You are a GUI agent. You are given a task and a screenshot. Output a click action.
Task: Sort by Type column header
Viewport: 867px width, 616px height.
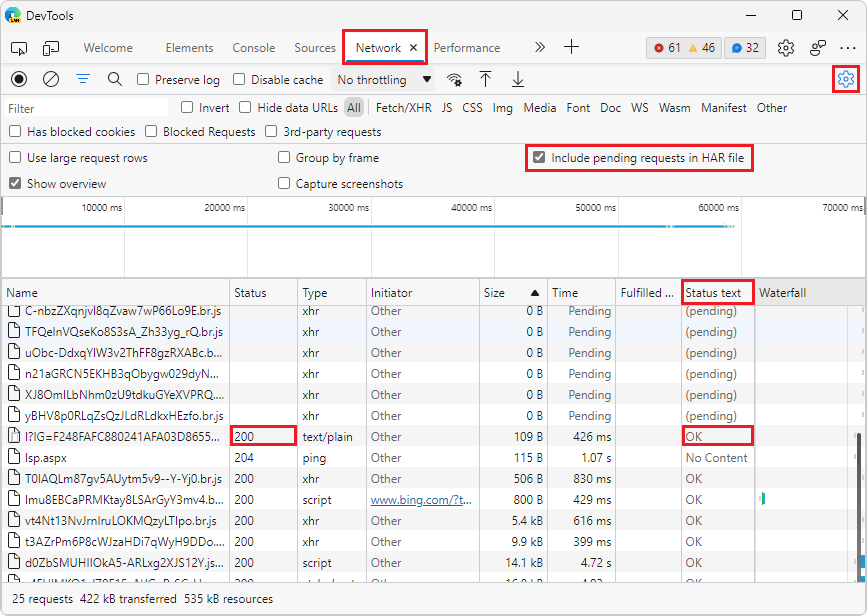click(x=332, y=293)
